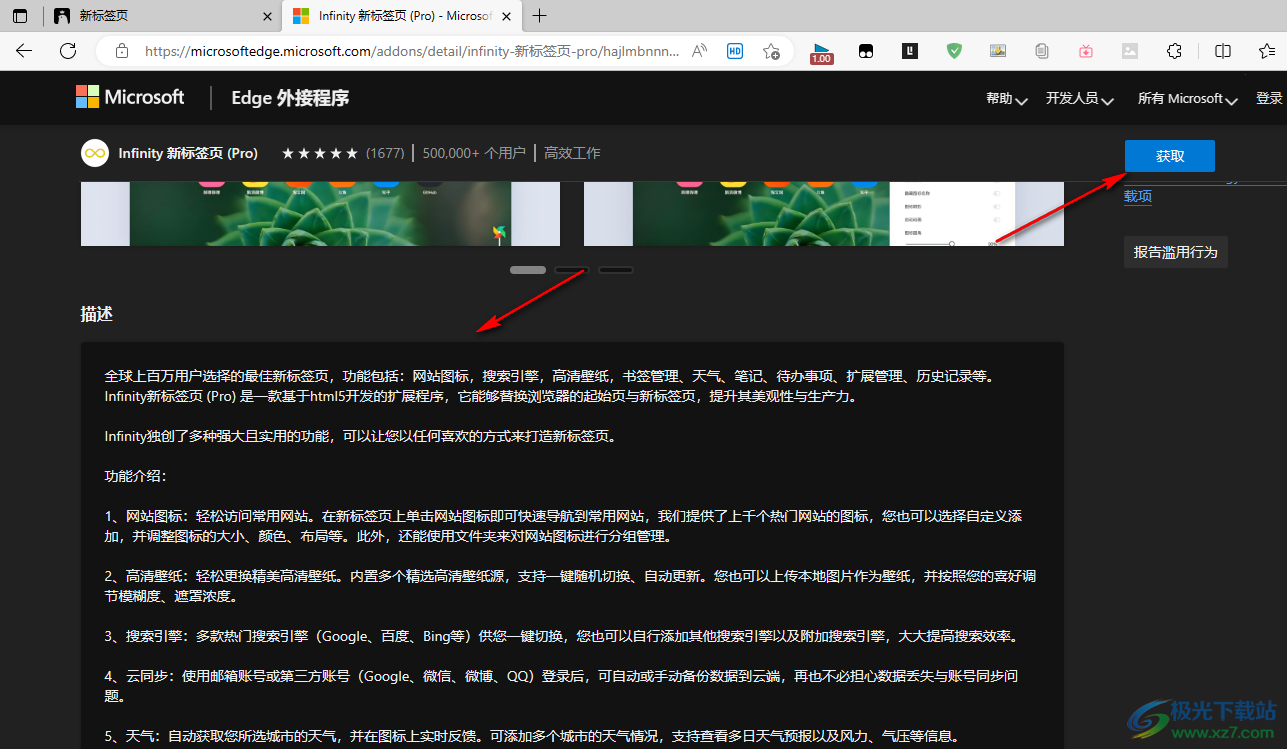Open the green shield AdGuard extension
This screenshot has width=1287, height=749.
point(954,51)
